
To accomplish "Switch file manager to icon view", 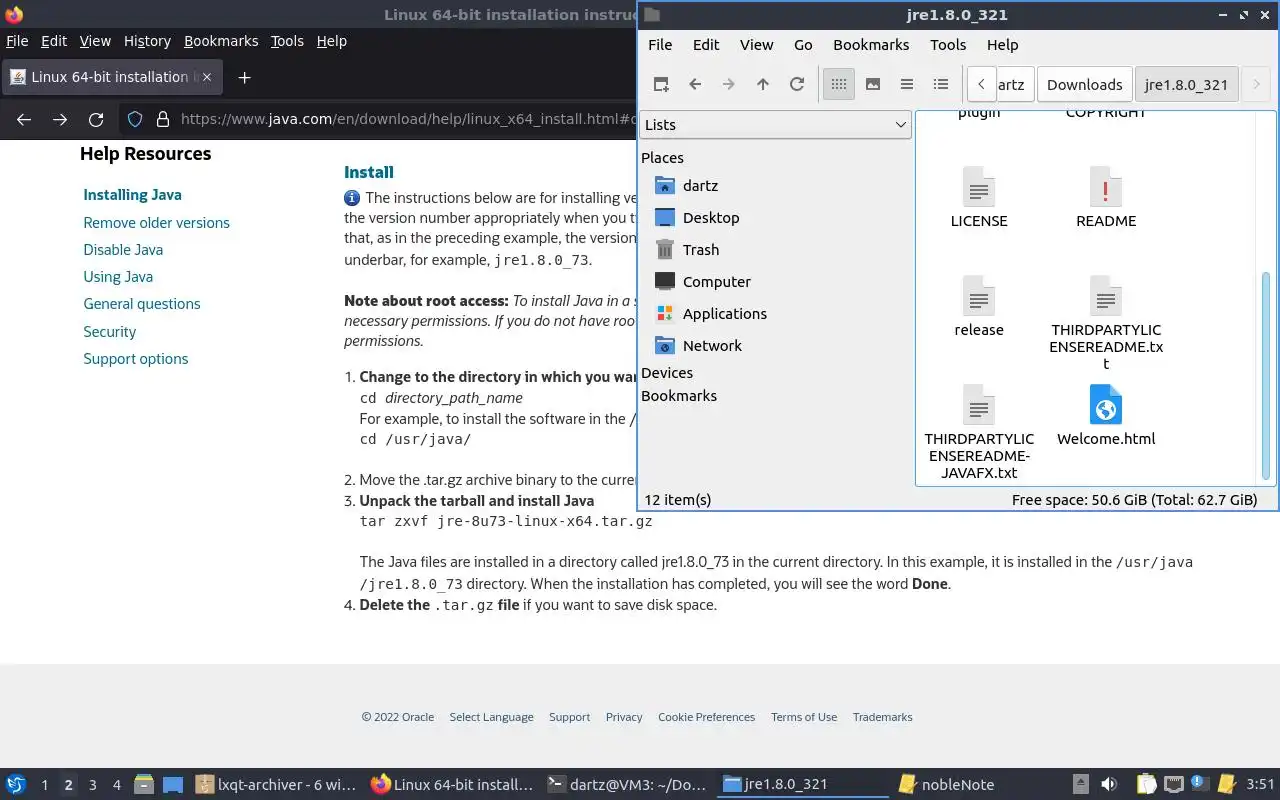I will tap(839, 85).
